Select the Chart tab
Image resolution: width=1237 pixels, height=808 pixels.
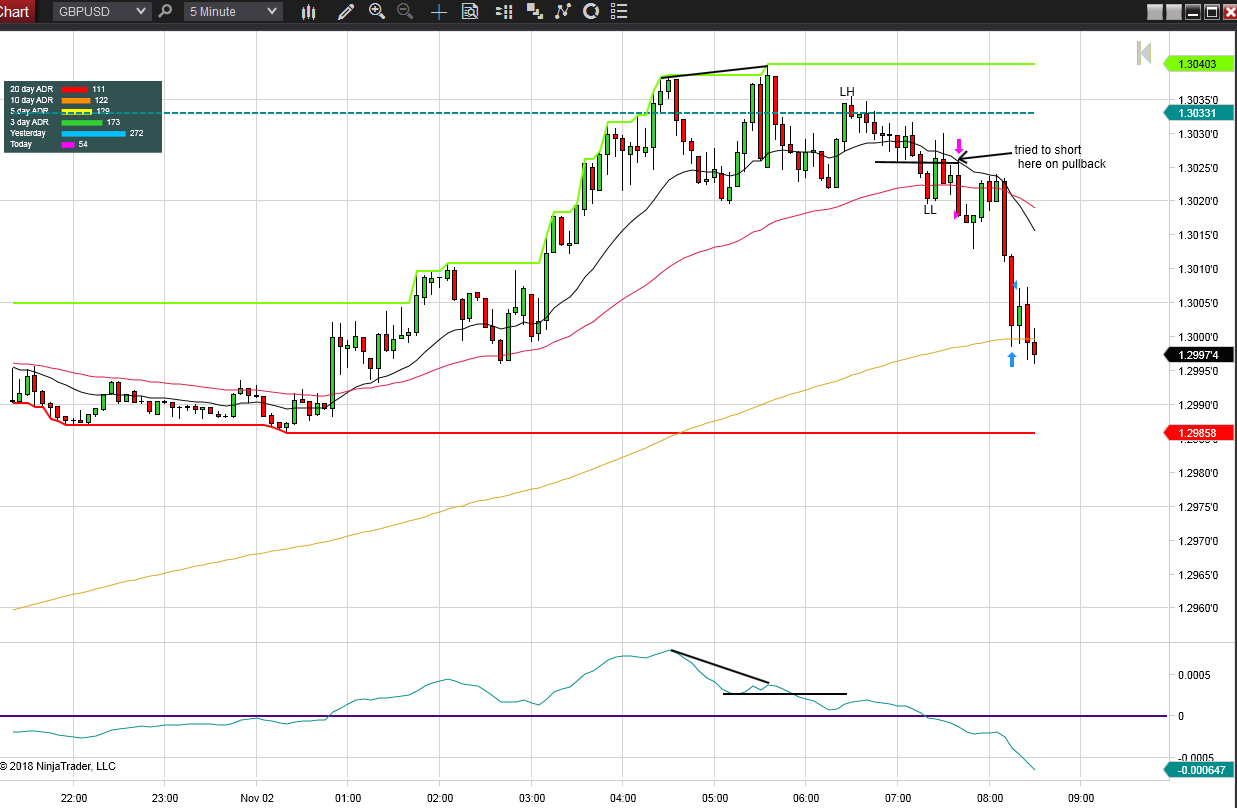point(17,12)
